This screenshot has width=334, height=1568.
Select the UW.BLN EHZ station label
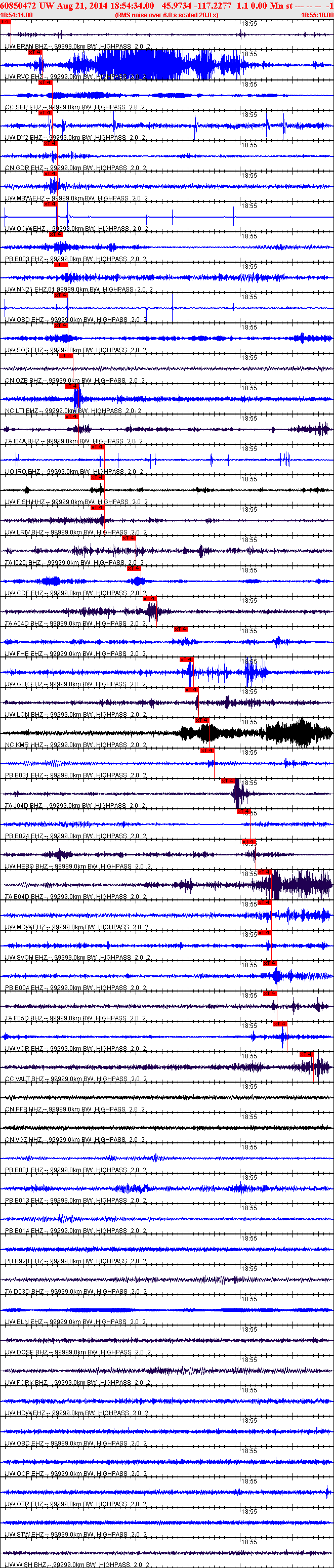[75, 1322]
